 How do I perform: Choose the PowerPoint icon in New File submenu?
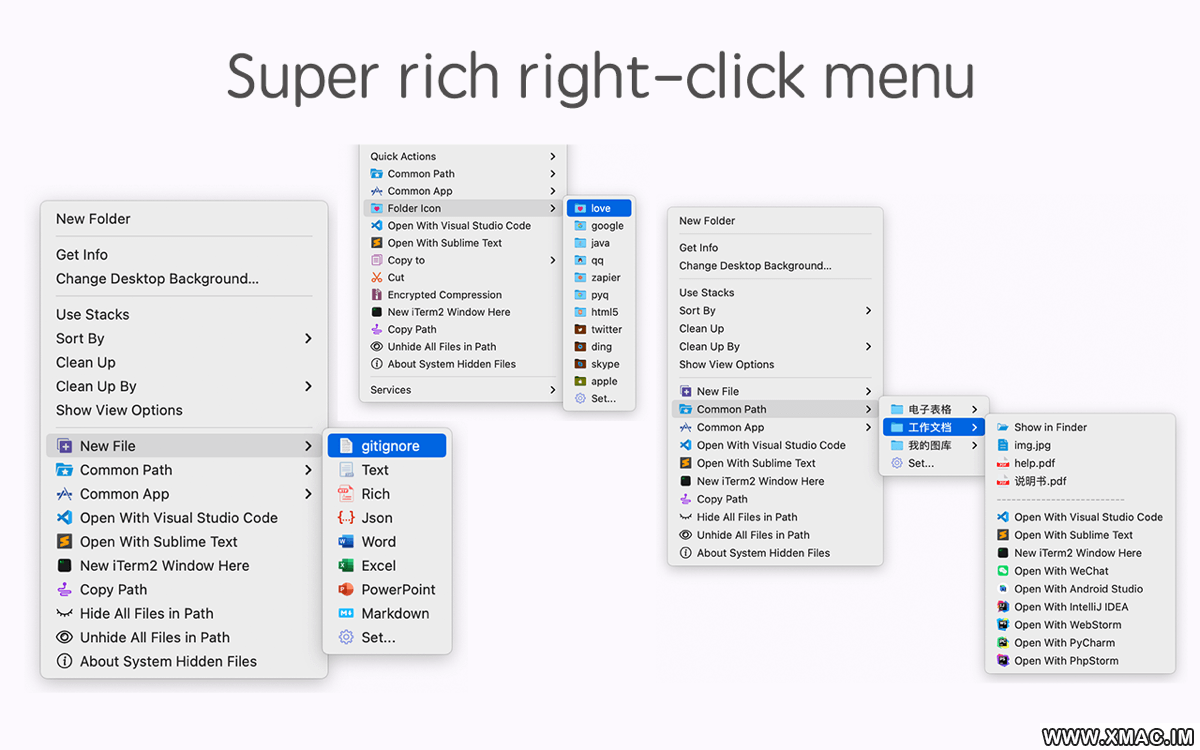coord(346,590)
